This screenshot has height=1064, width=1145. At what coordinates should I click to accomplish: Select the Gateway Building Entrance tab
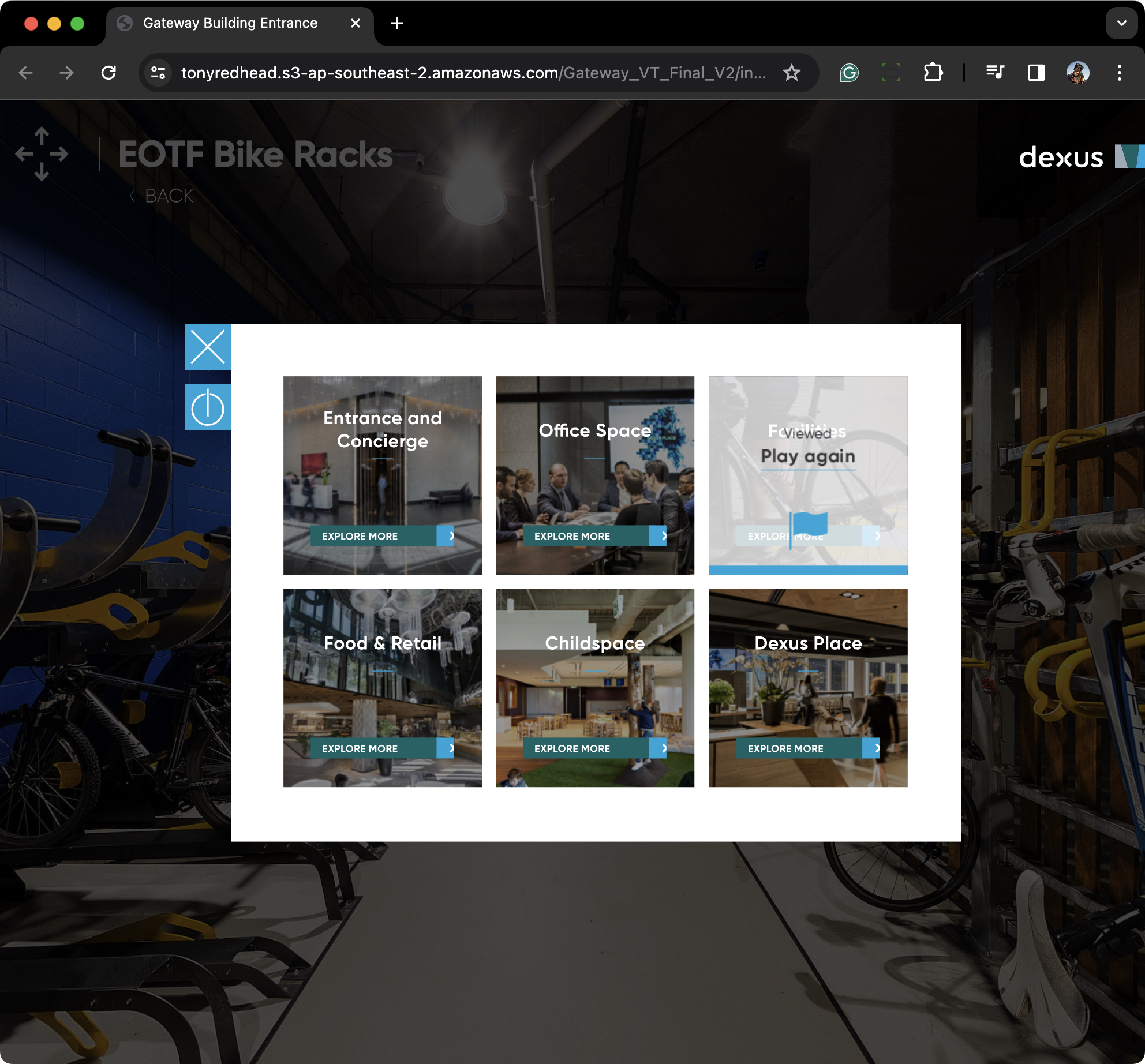[x=240, y=23]
